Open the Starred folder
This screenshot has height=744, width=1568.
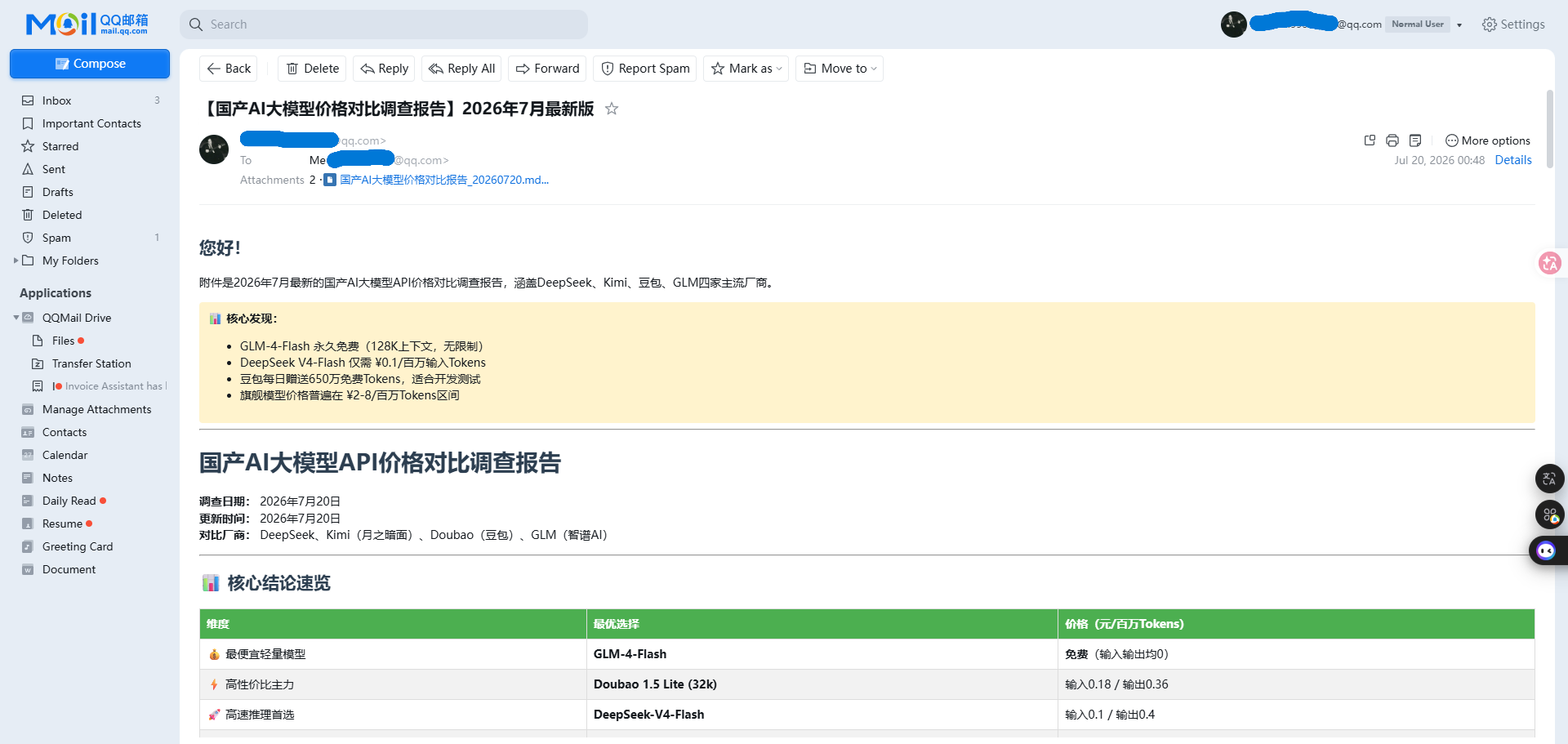click(90, 146)
